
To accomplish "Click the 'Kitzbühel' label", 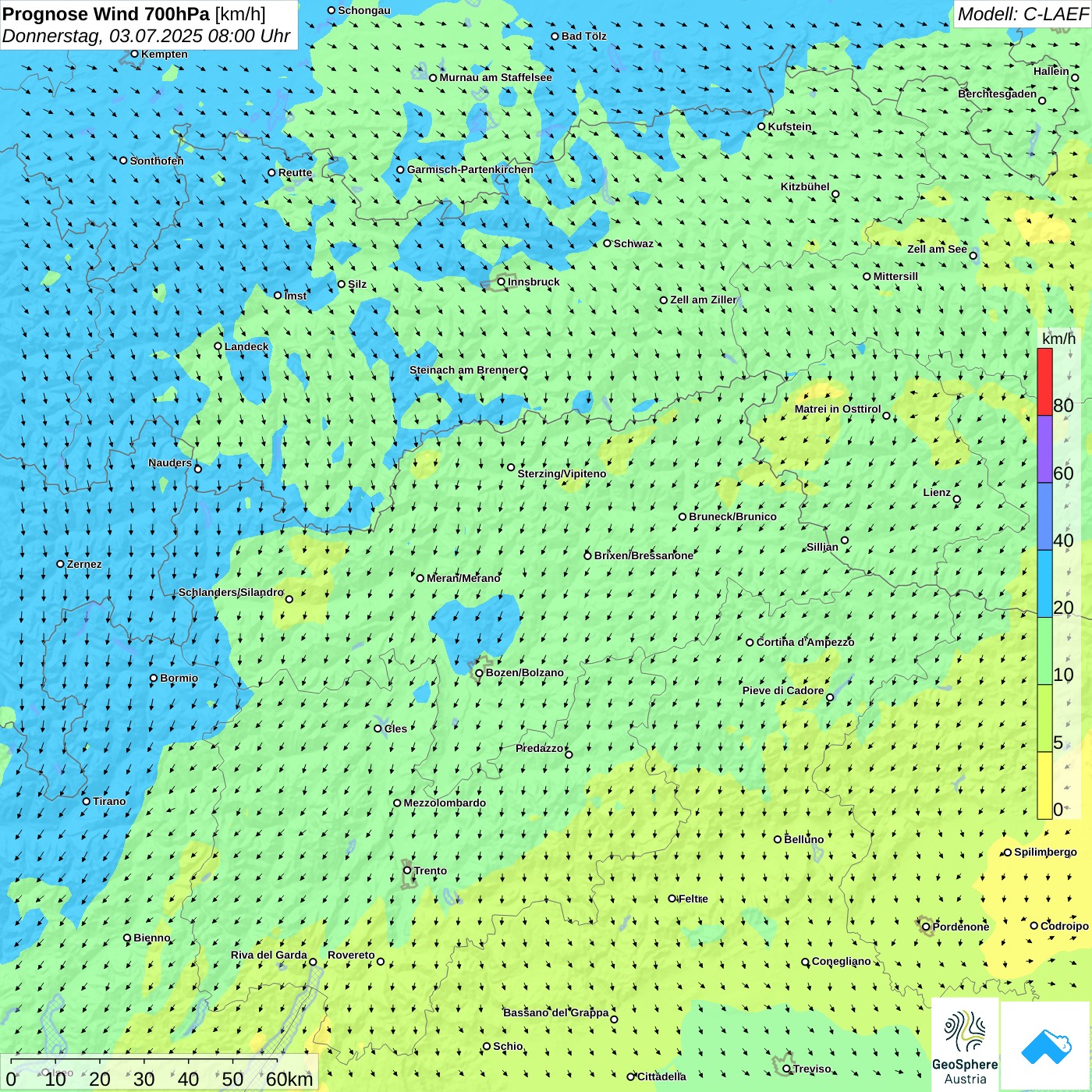I will pos(805,186).
